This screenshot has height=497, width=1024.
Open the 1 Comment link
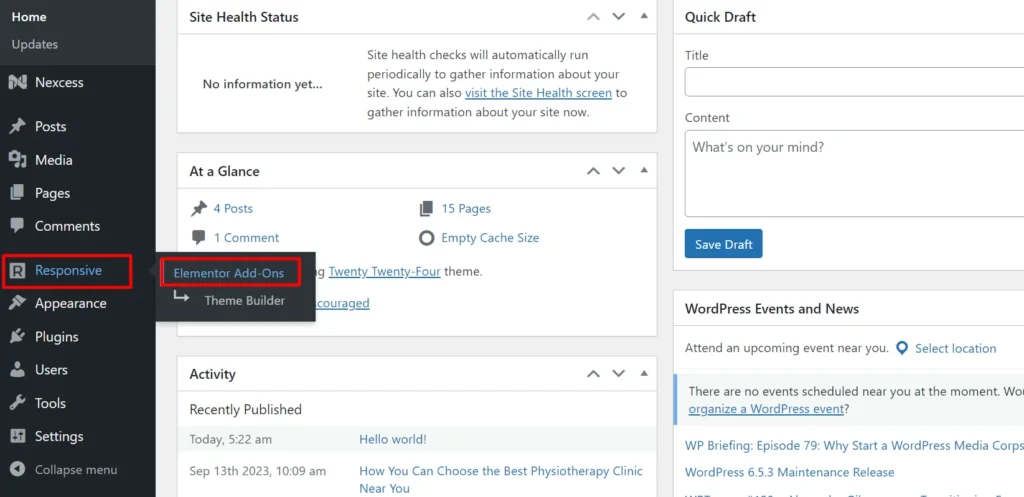click(x=246, y=238)
